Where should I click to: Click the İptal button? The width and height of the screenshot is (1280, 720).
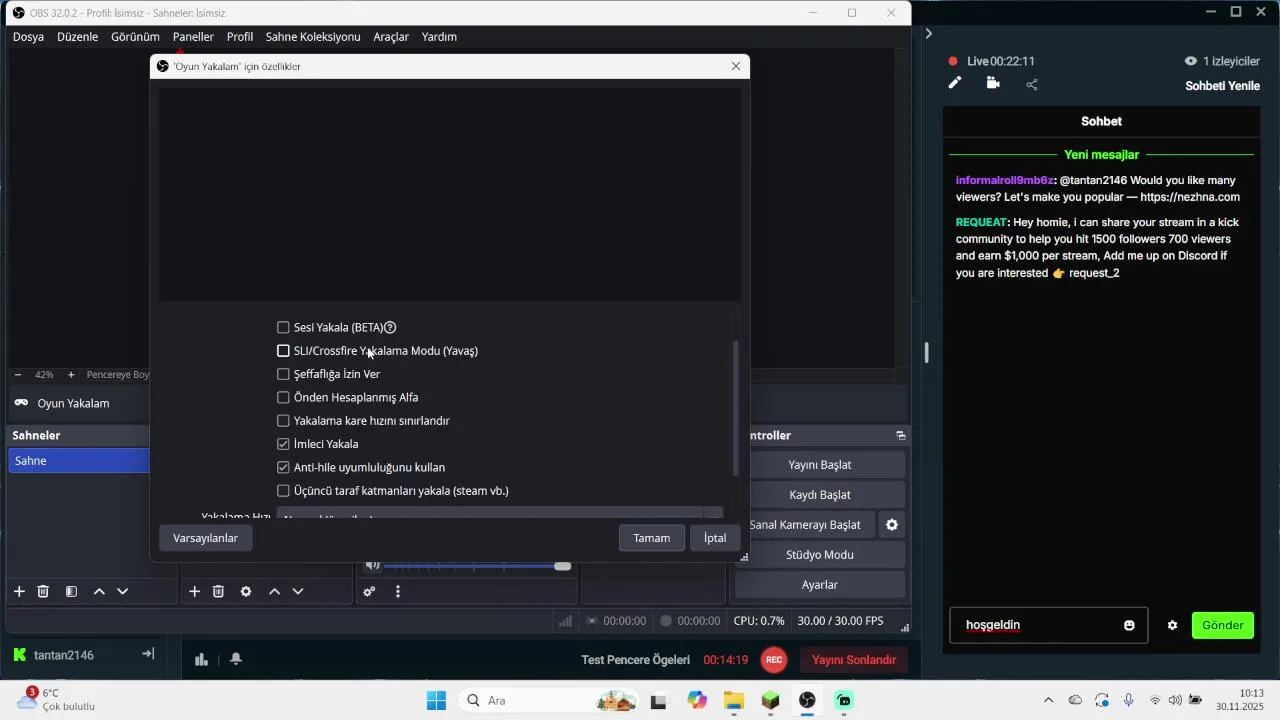715,538
